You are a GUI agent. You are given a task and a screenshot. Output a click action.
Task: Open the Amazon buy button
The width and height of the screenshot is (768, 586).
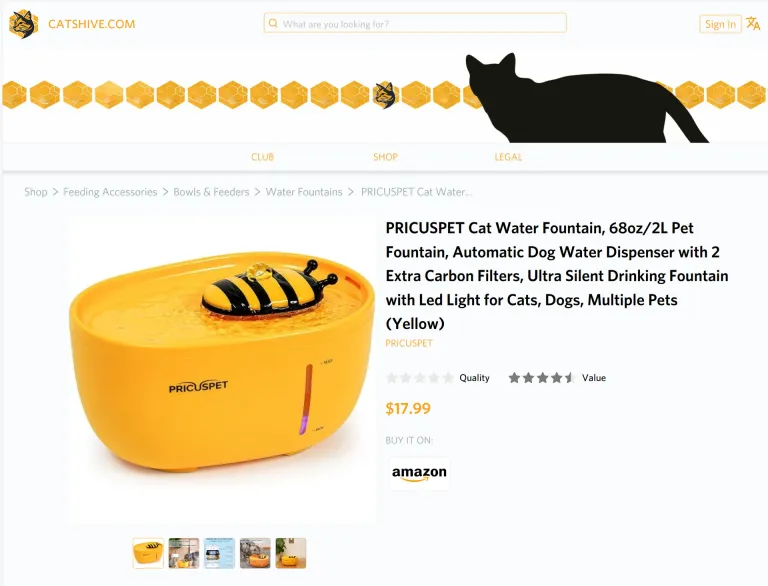coord(419,473)
